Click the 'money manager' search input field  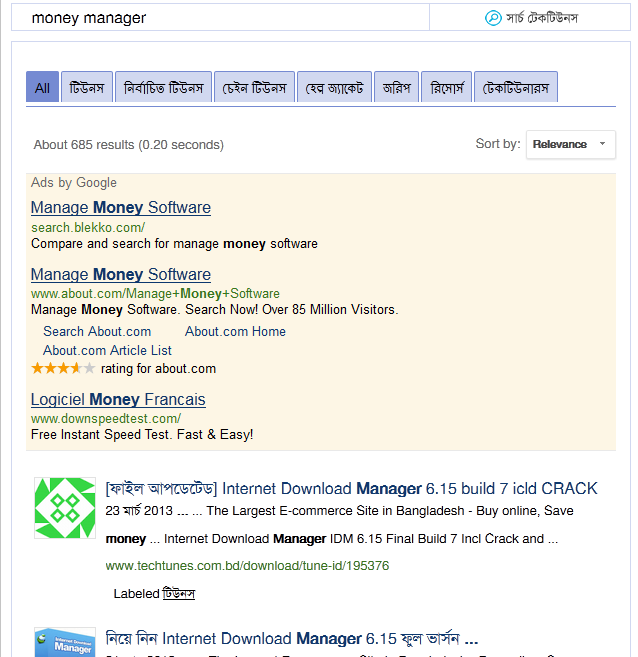click(x=220, y=18)
